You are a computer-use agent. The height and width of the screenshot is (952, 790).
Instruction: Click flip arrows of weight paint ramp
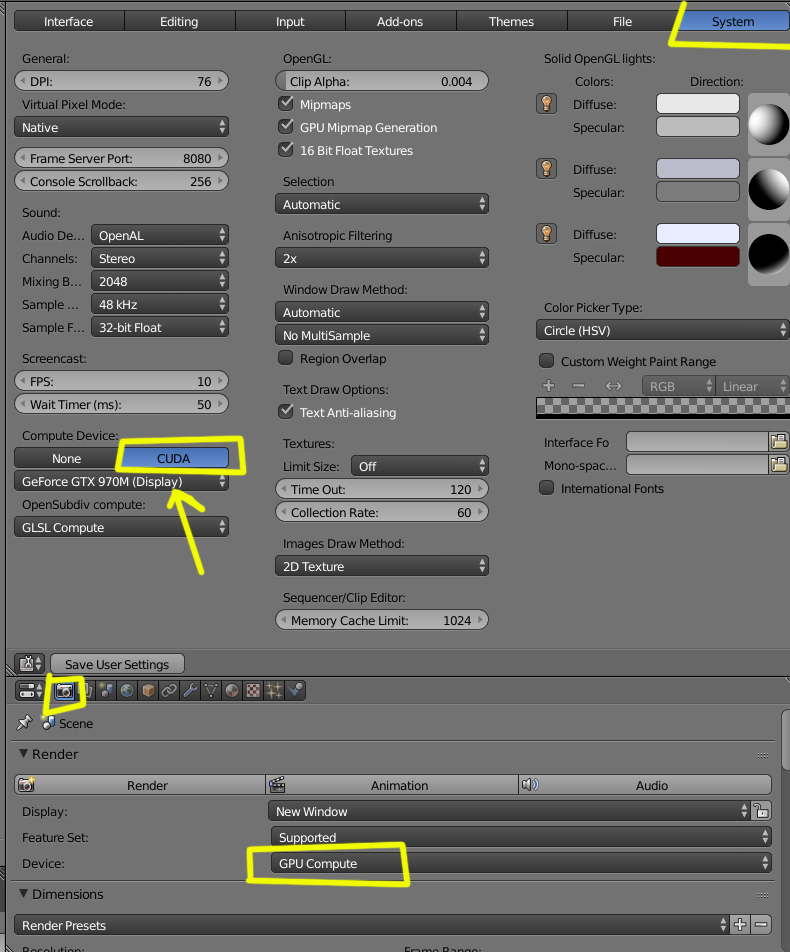(613, 386)
